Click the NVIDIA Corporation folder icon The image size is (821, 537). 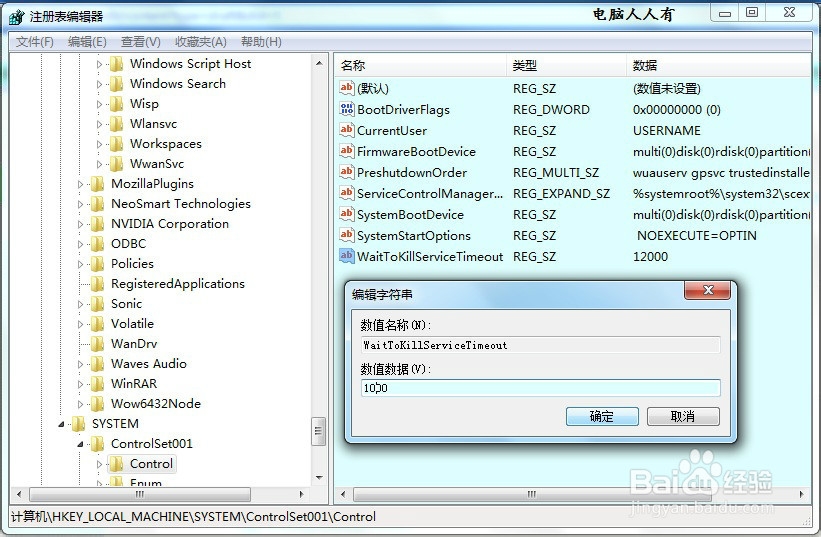click(97, 224)
